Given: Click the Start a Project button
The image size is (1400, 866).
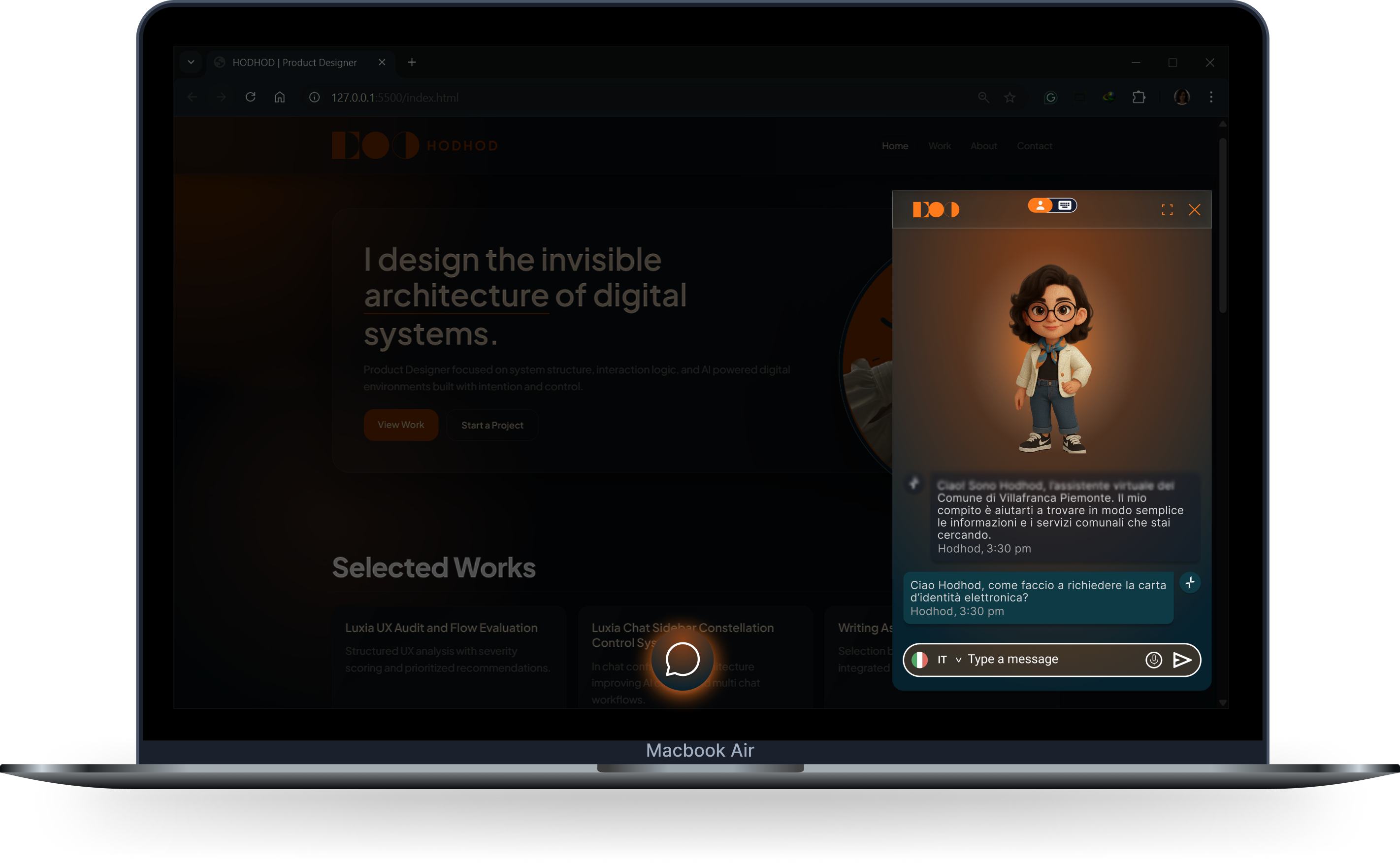Looking at the screenshot, I should pyautogui.click(x=492, y=425).
